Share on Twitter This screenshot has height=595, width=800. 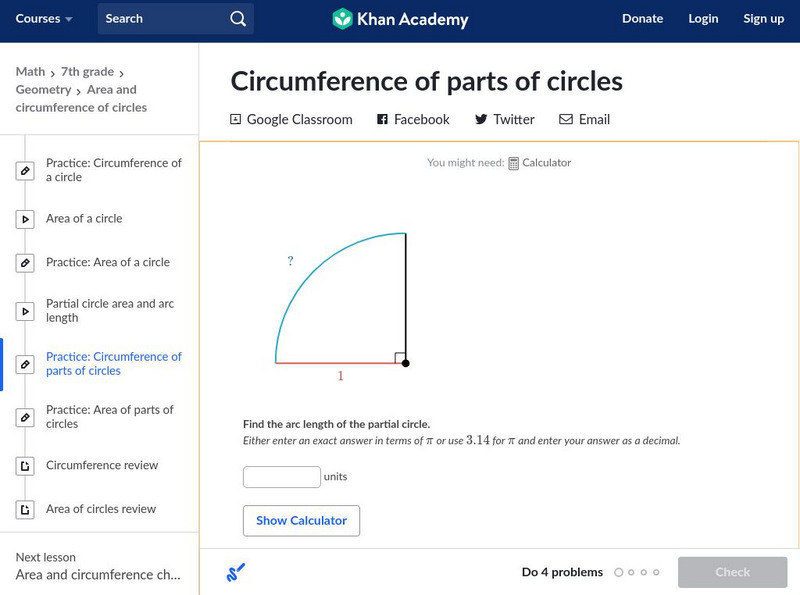point(504,119)
